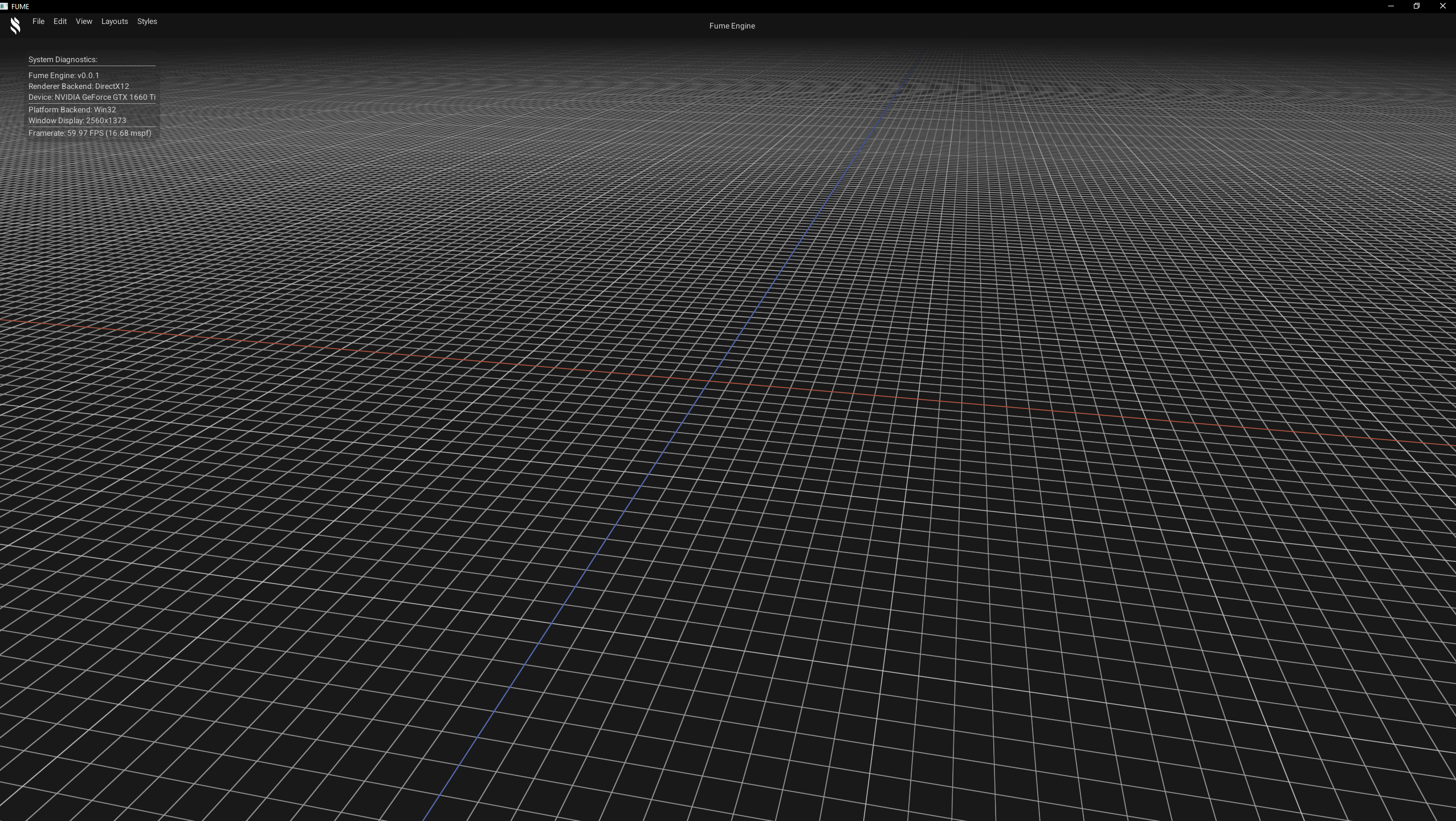
Task: Select the Fume Engine v0.0.1 version line
Action: pyautogui.click(x=64, y=75)
